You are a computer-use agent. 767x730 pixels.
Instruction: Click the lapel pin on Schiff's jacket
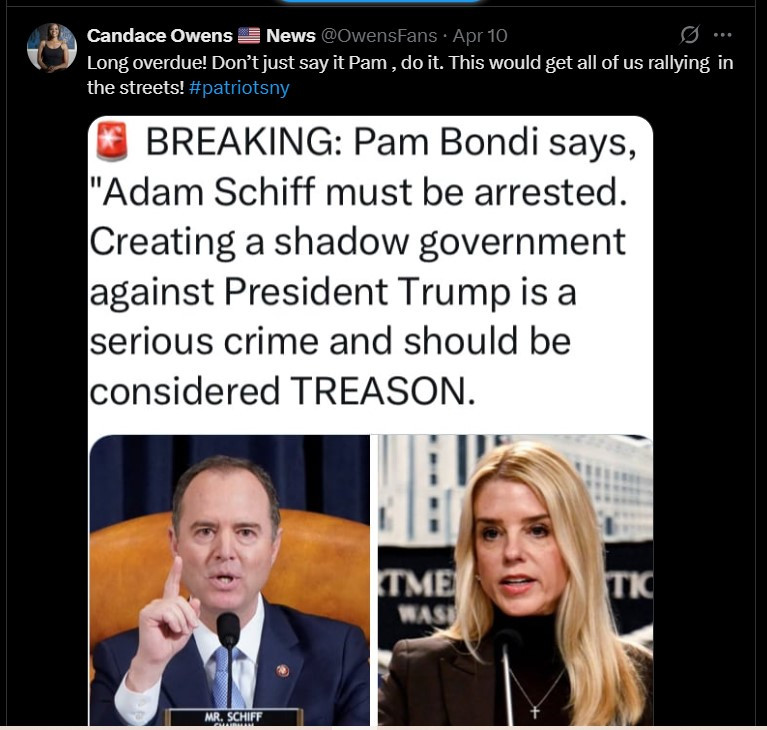282,670
